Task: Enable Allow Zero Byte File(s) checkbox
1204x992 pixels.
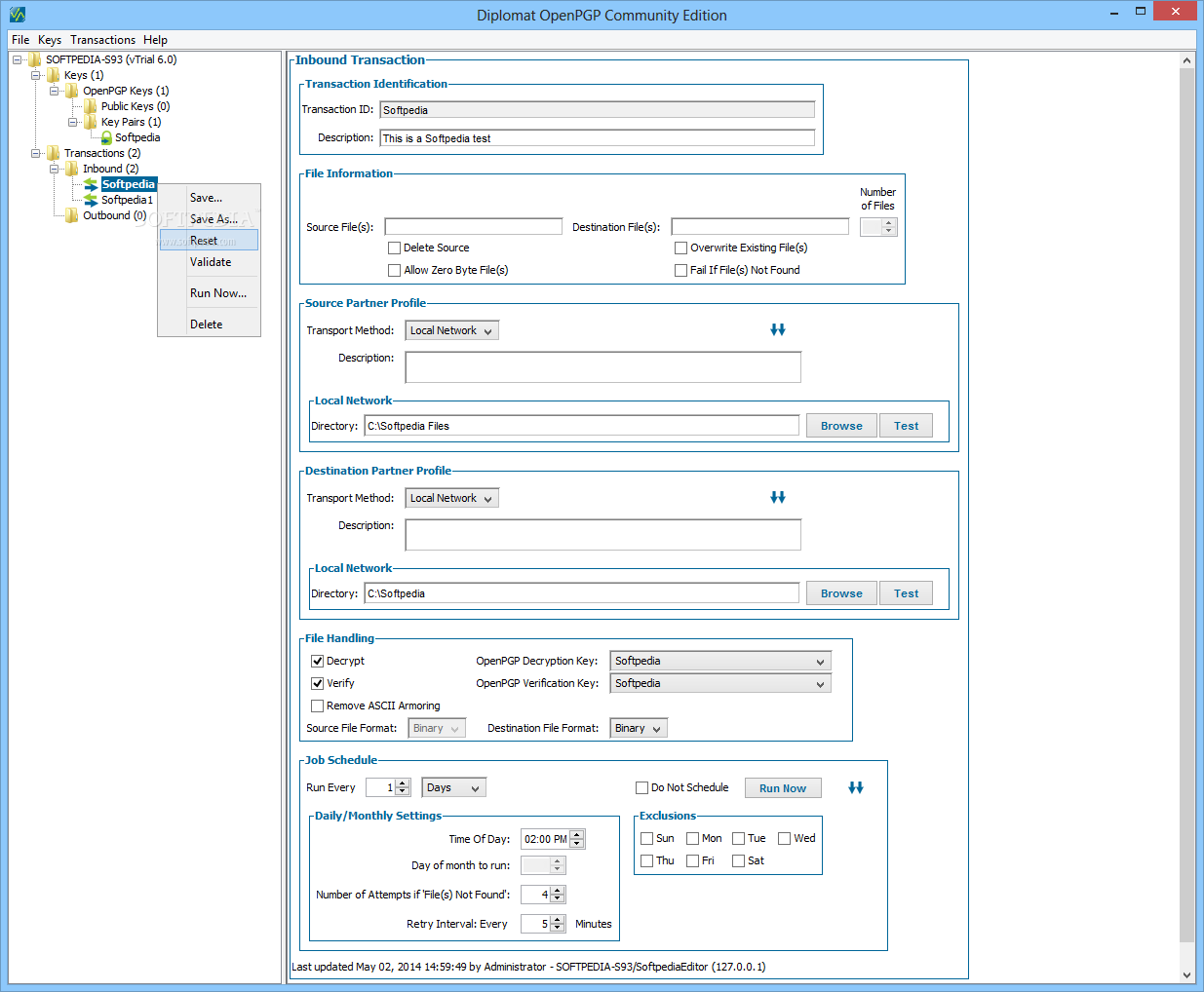Action: 394,270
